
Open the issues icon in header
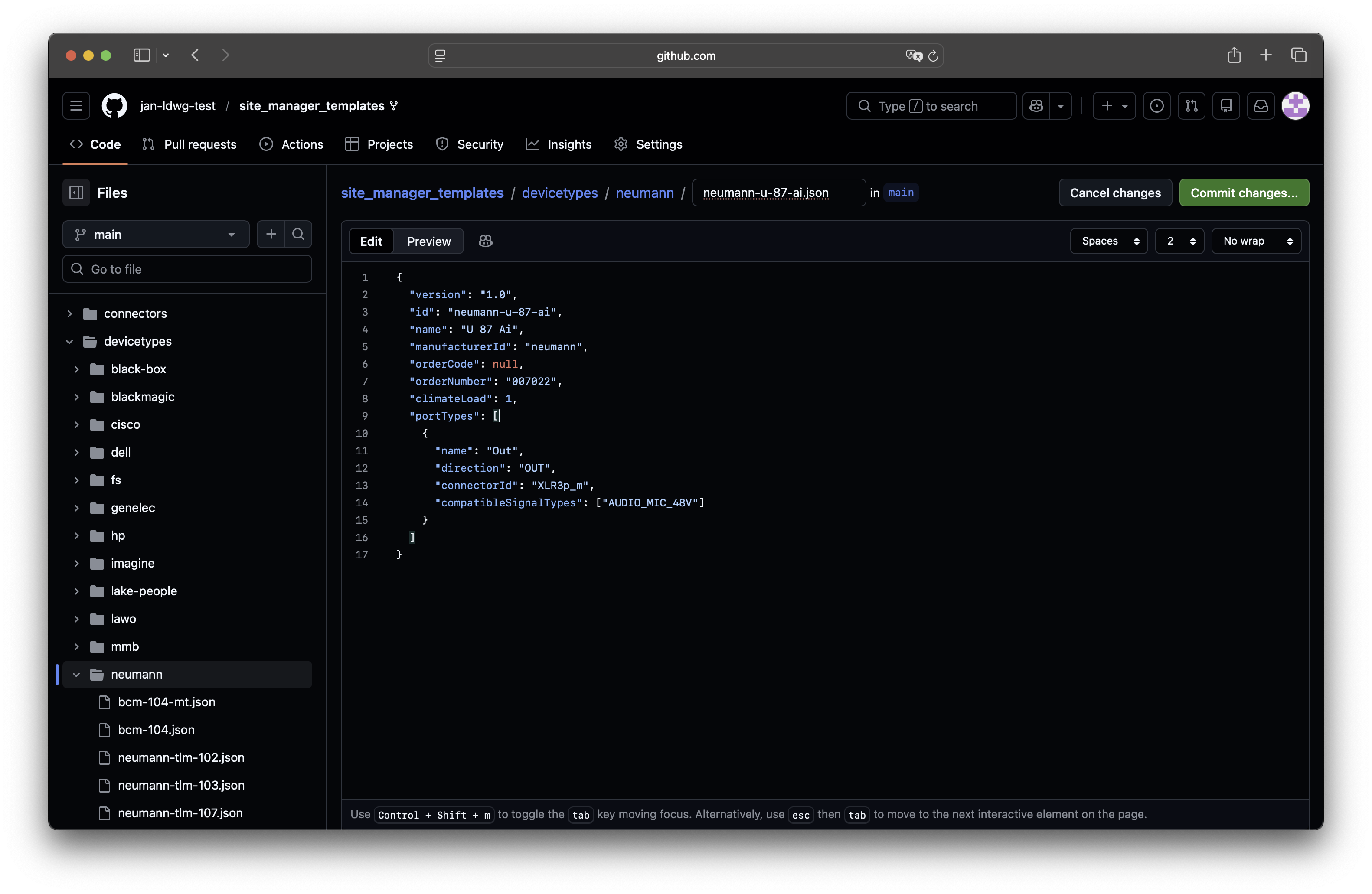coord(1156,106)
